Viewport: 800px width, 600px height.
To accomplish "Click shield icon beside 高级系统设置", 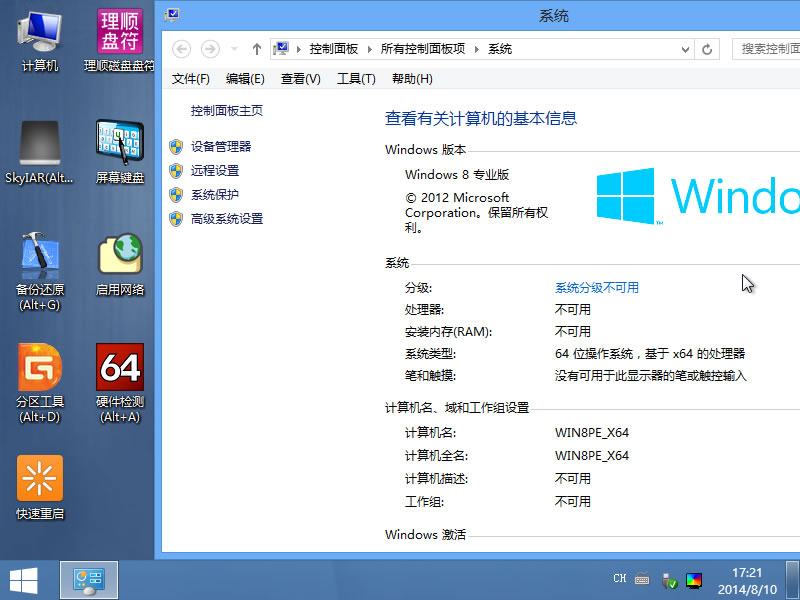I will 176,219.
